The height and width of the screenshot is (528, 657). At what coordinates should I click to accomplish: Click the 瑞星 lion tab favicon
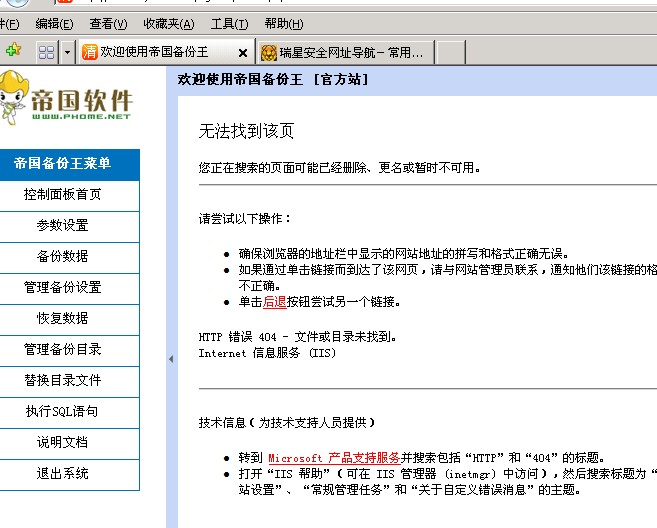(x=269, y=53)
